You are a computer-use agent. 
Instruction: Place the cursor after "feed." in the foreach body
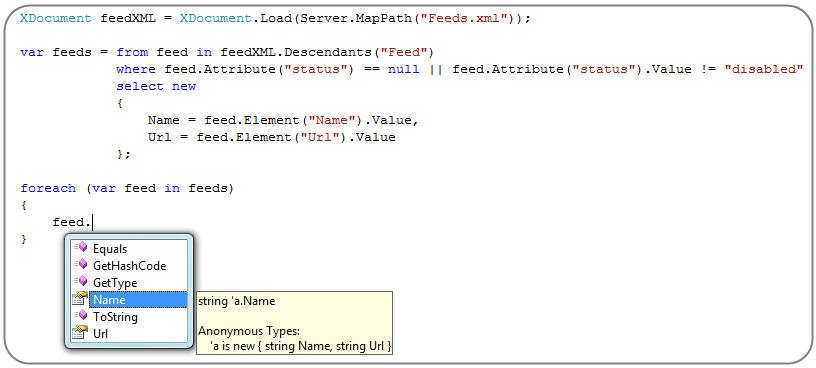[x=93, y=223]
